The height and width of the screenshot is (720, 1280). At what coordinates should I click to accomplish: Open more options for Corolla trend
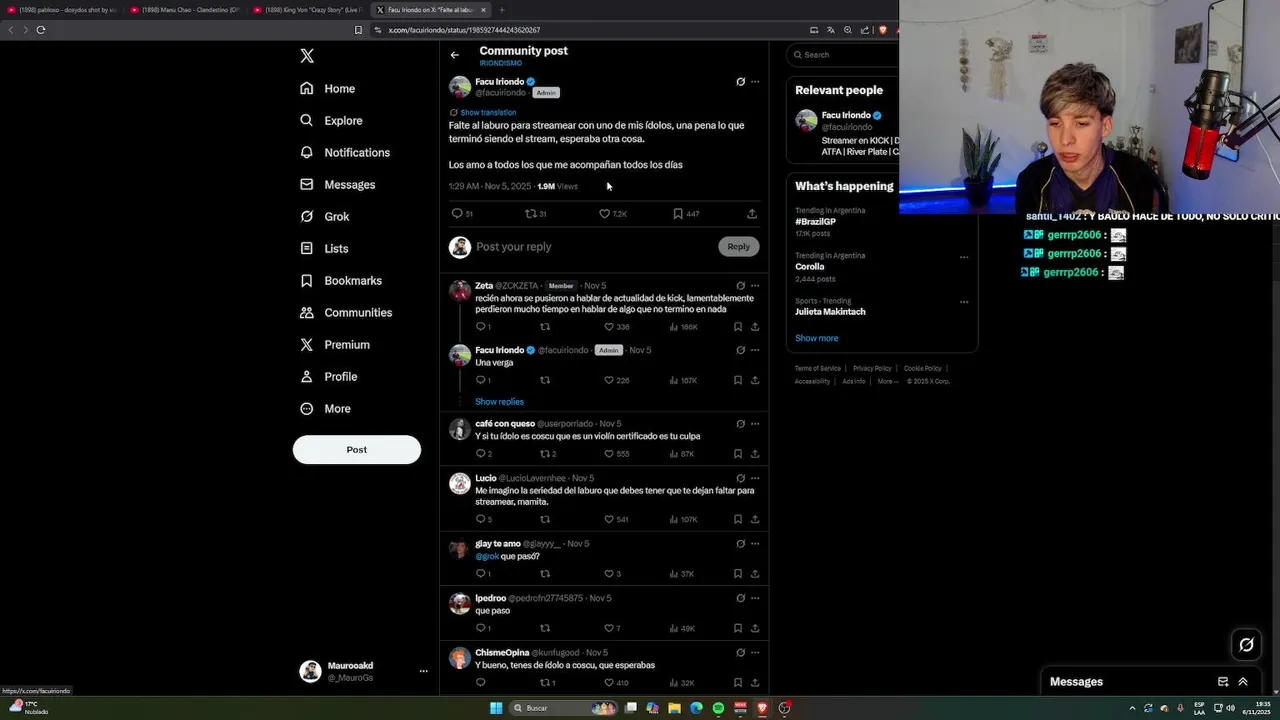coord(964,257)
